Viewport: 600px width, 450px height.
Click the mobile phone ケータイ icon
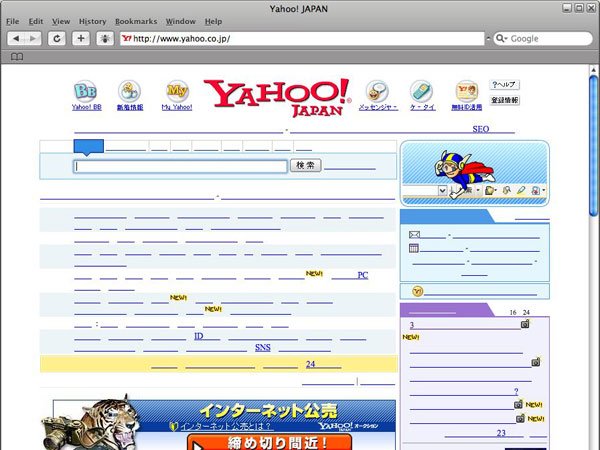click(x=421, y=91)
